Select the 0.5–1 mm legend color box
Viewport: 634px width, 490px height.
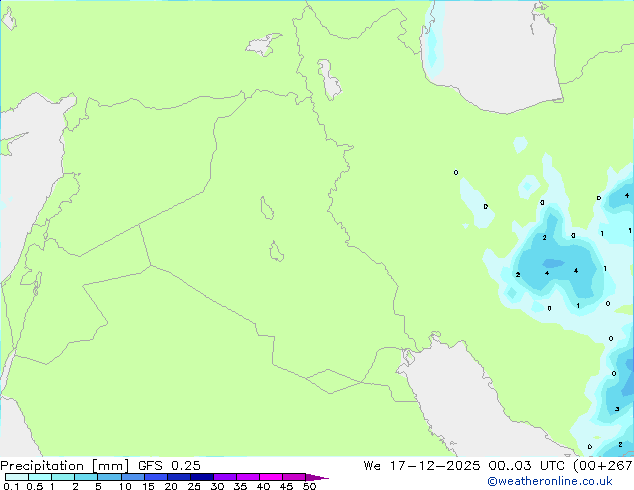pos(40,477)
